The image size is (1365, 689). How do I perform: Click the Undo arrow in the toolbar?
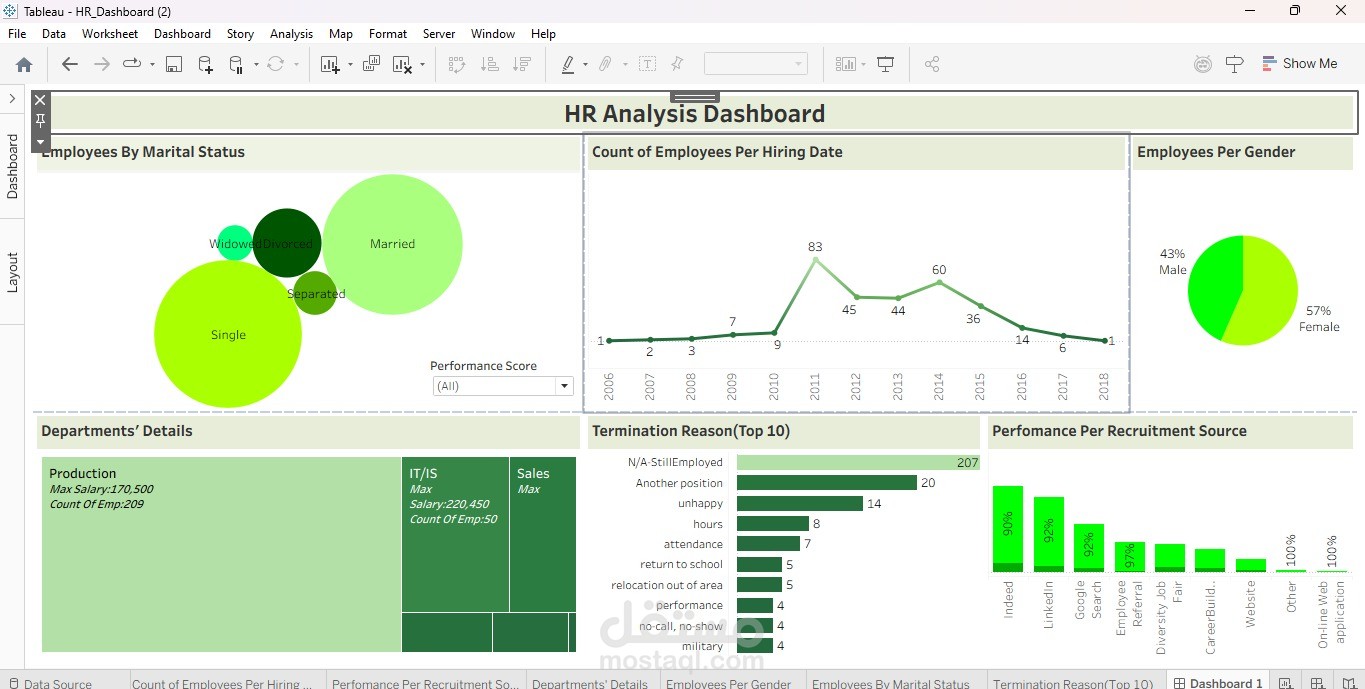[x=68, y=63]
